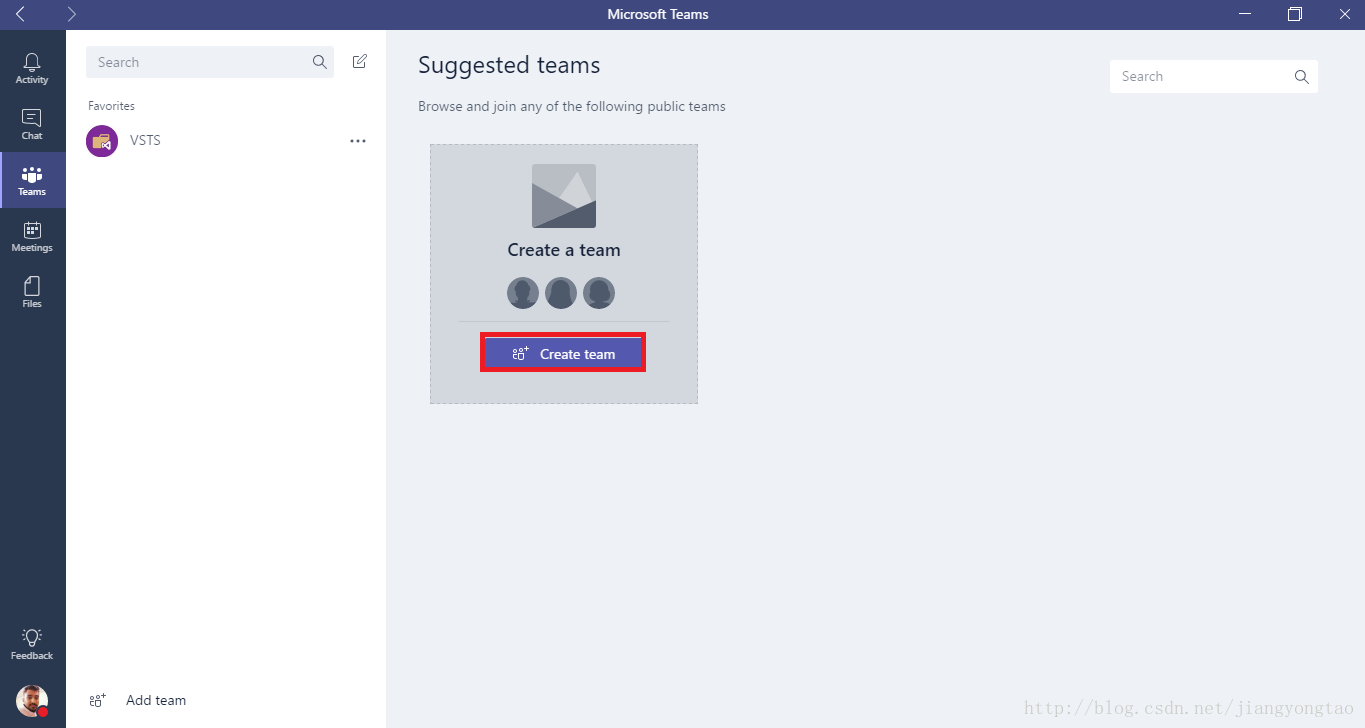The height and width of the screenshot is (728, 1365).
Task: Click the Favorites heading
Action: point(111,106)
